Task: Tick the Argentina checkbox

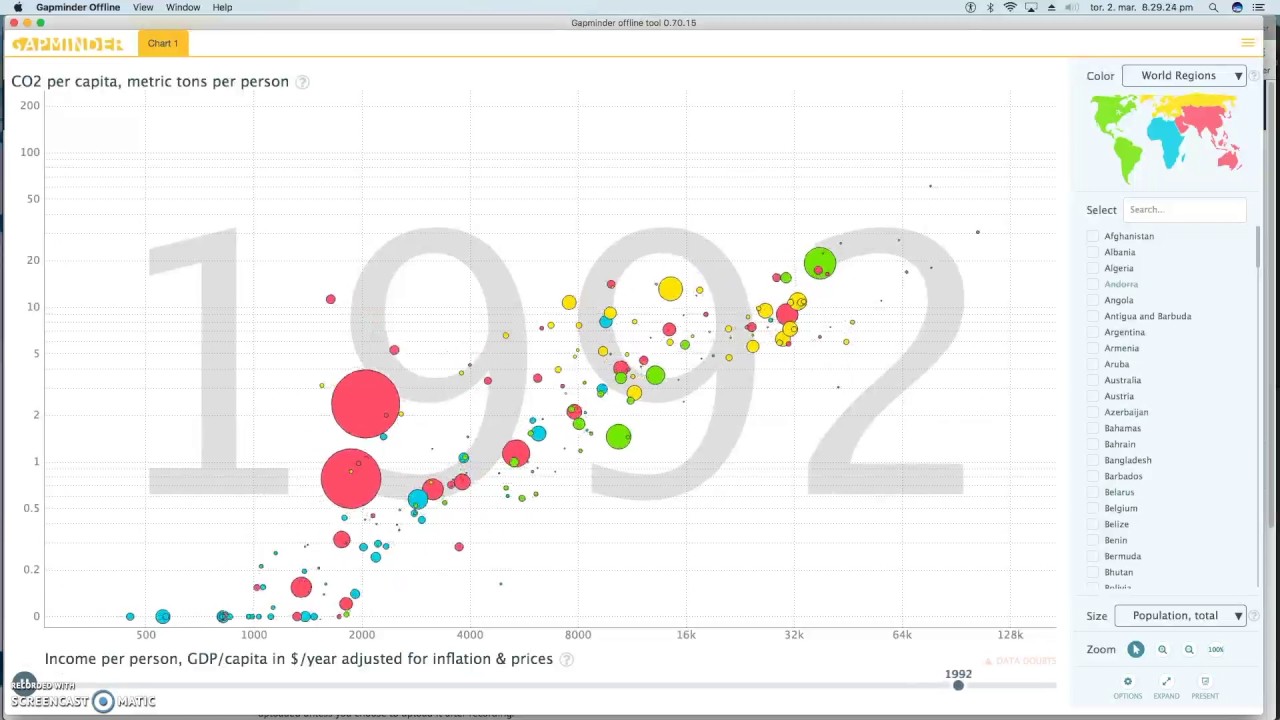Action: (x=1093, y=332)
